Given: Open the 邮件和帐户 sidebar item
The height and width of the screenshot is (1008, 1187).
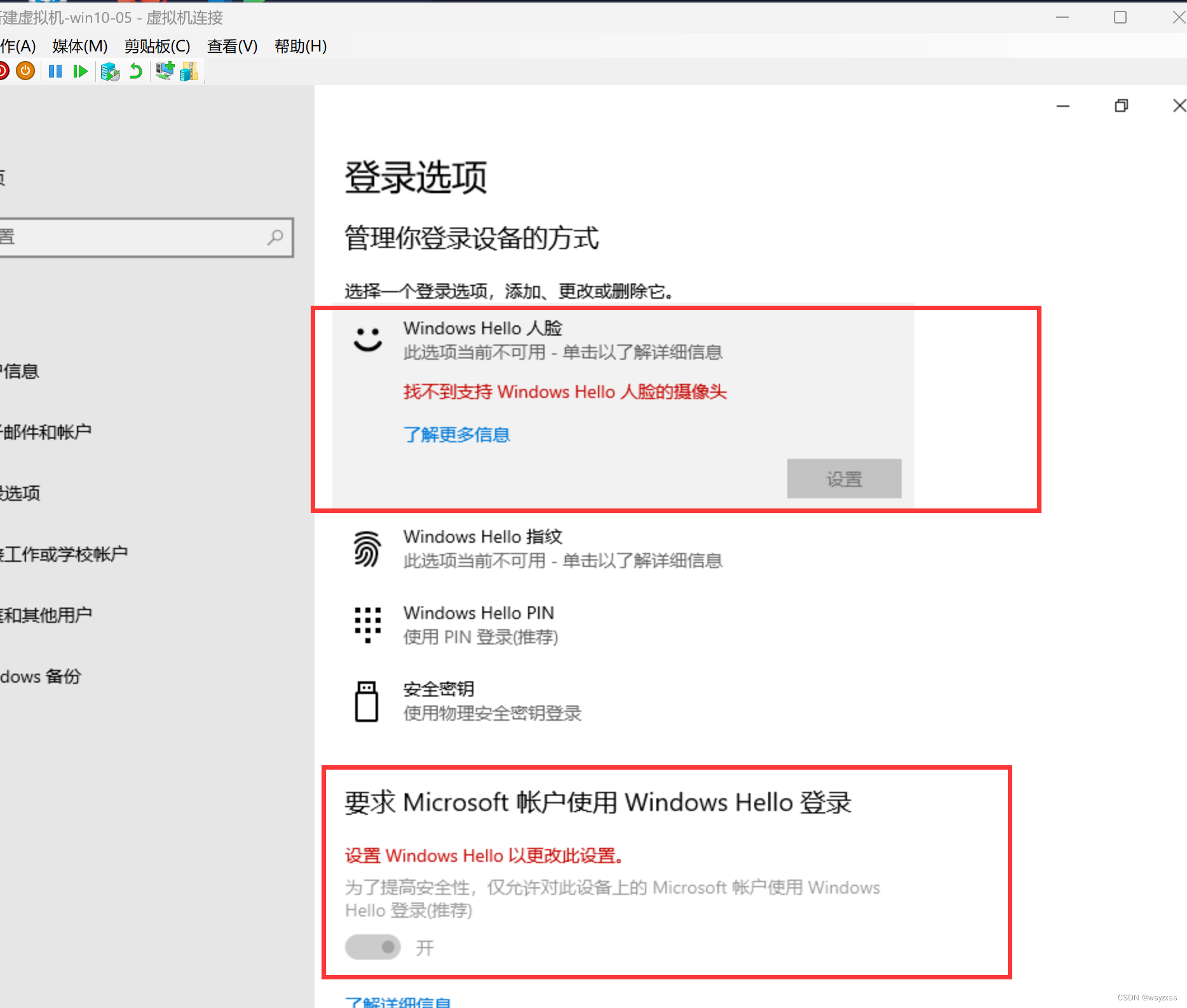Looking at the screenshot, I should [46, 432].
